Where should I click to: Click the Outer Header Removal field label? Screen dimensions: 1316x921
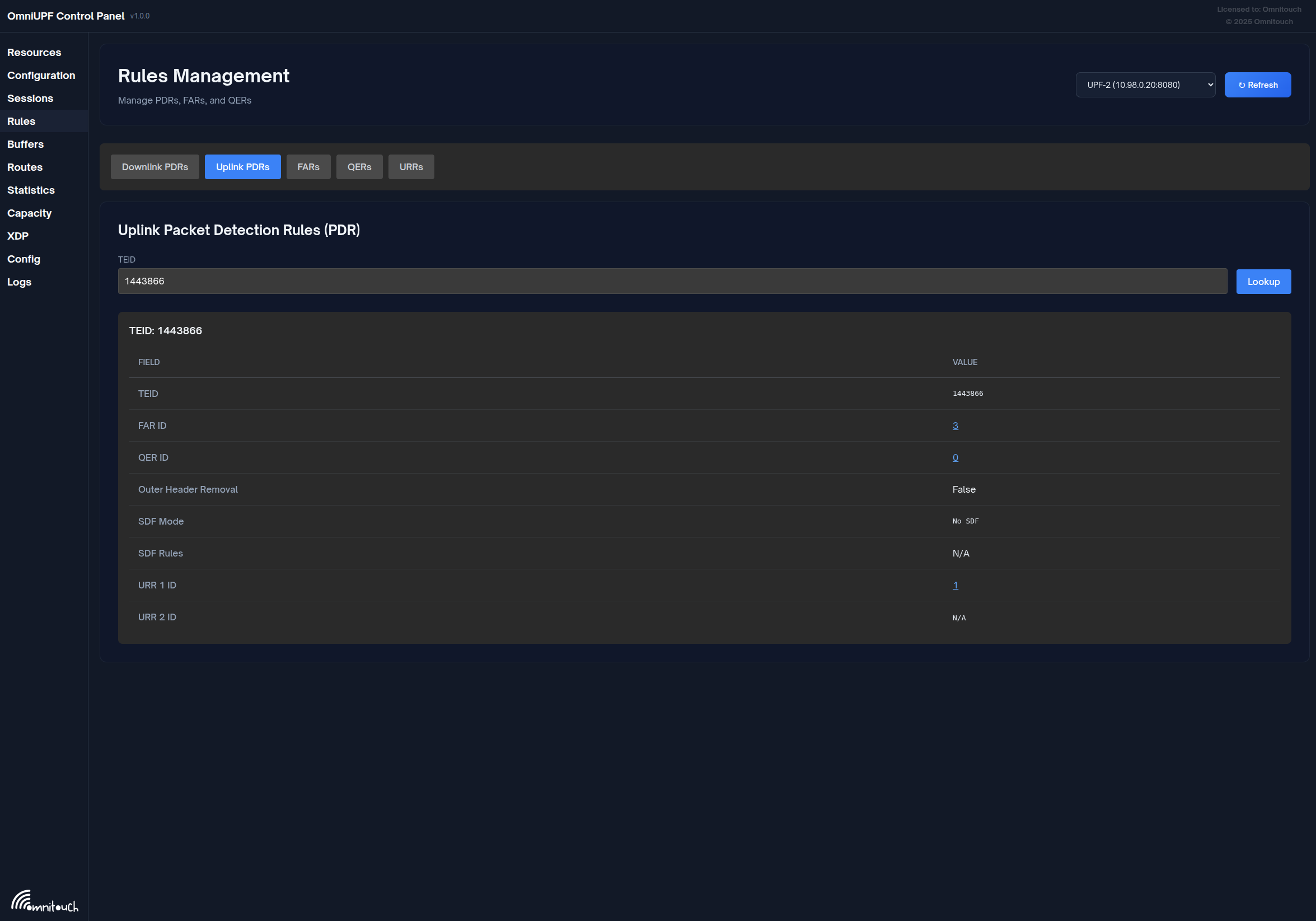click(x=188, y=489)
